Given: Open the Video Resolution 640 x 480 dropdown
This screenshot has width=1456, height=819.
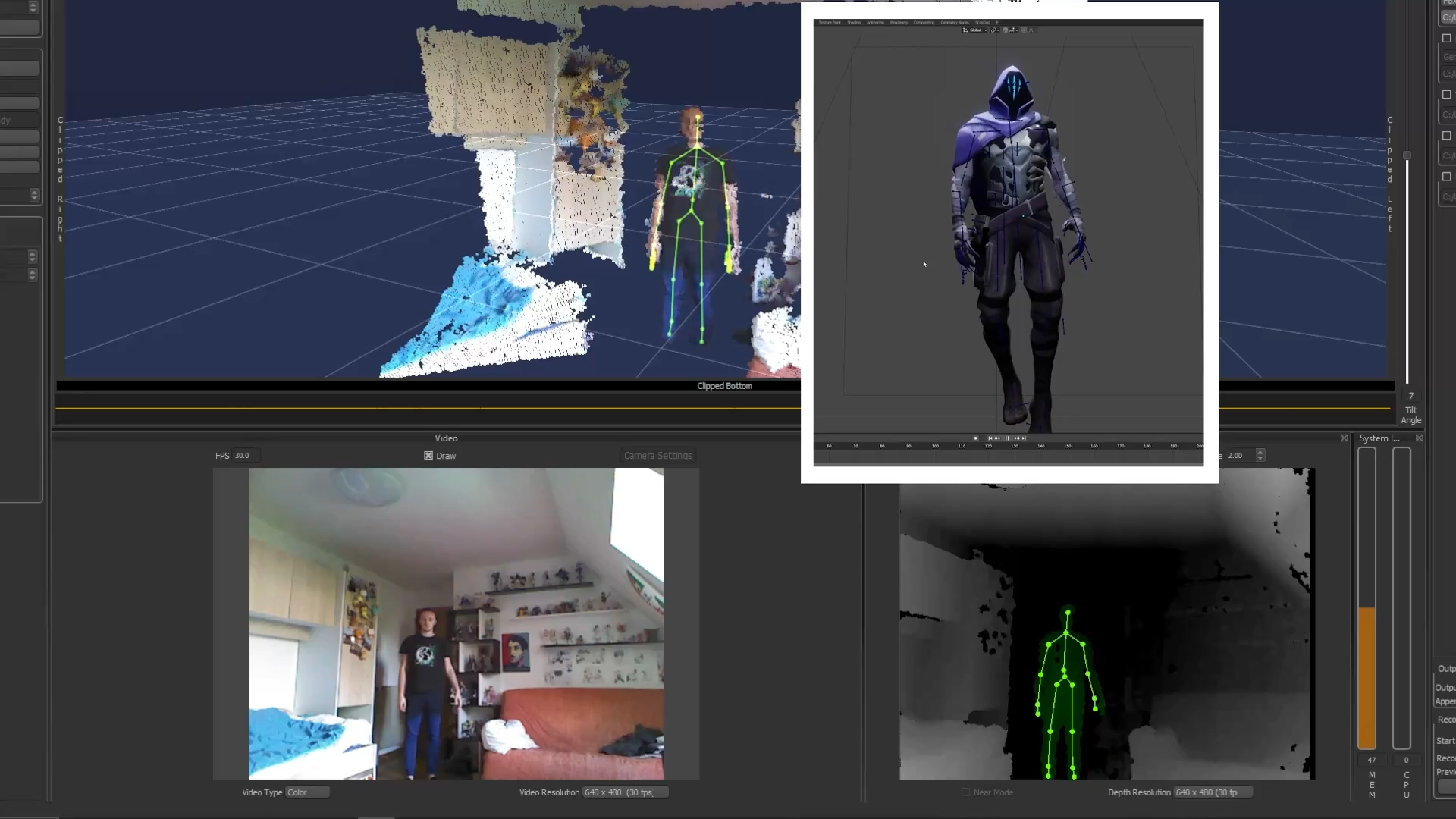Looking at the screenshot, I should point(625,792).
